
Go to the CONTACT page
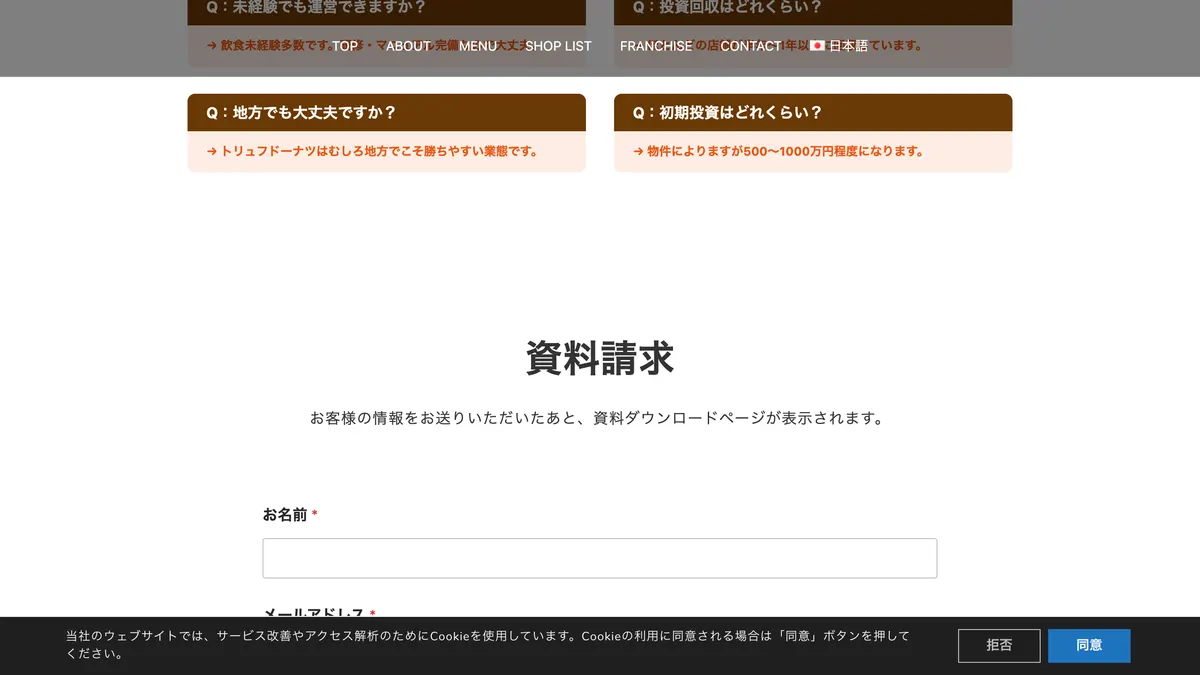pyautogui.click(x=750, y=46)
